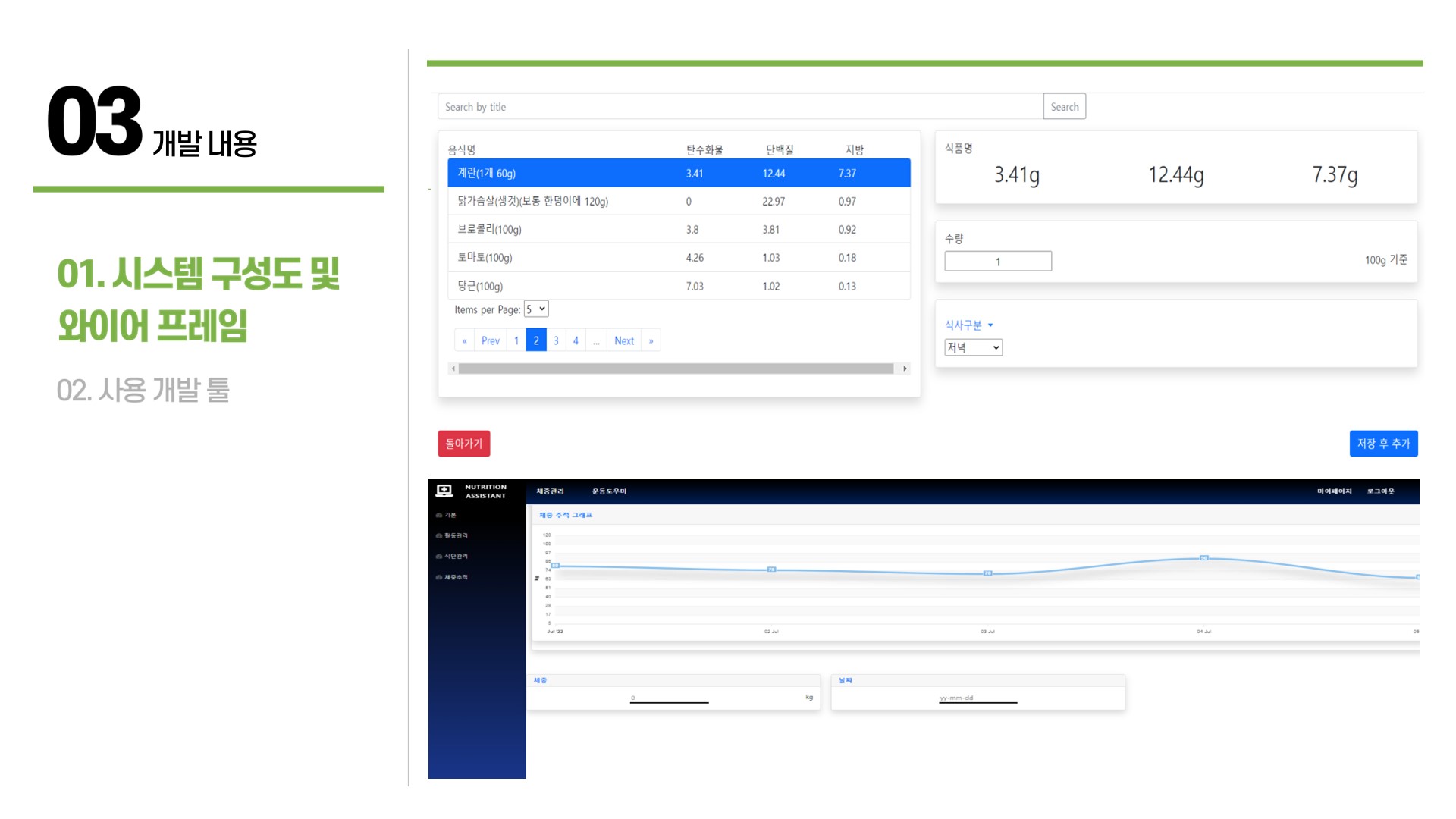Open the 체중관리 menu in navbar
The image size is (1456, 819).
click(x=551, y=491)
